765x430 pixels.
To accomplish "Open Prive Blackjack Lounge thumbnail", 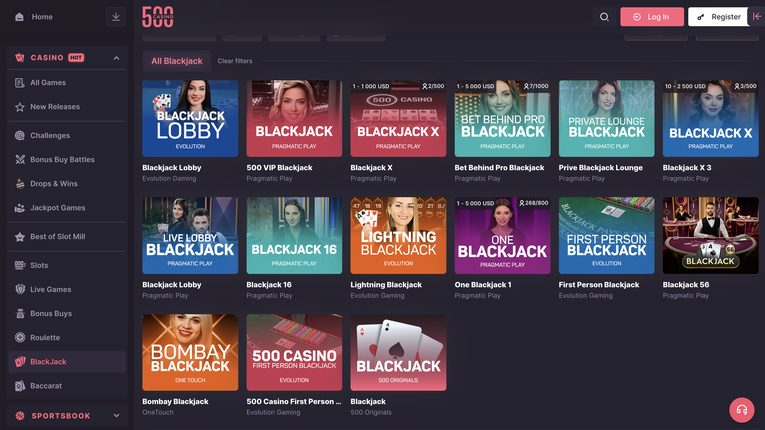I will pyautogui.click(x=606, y=119).
